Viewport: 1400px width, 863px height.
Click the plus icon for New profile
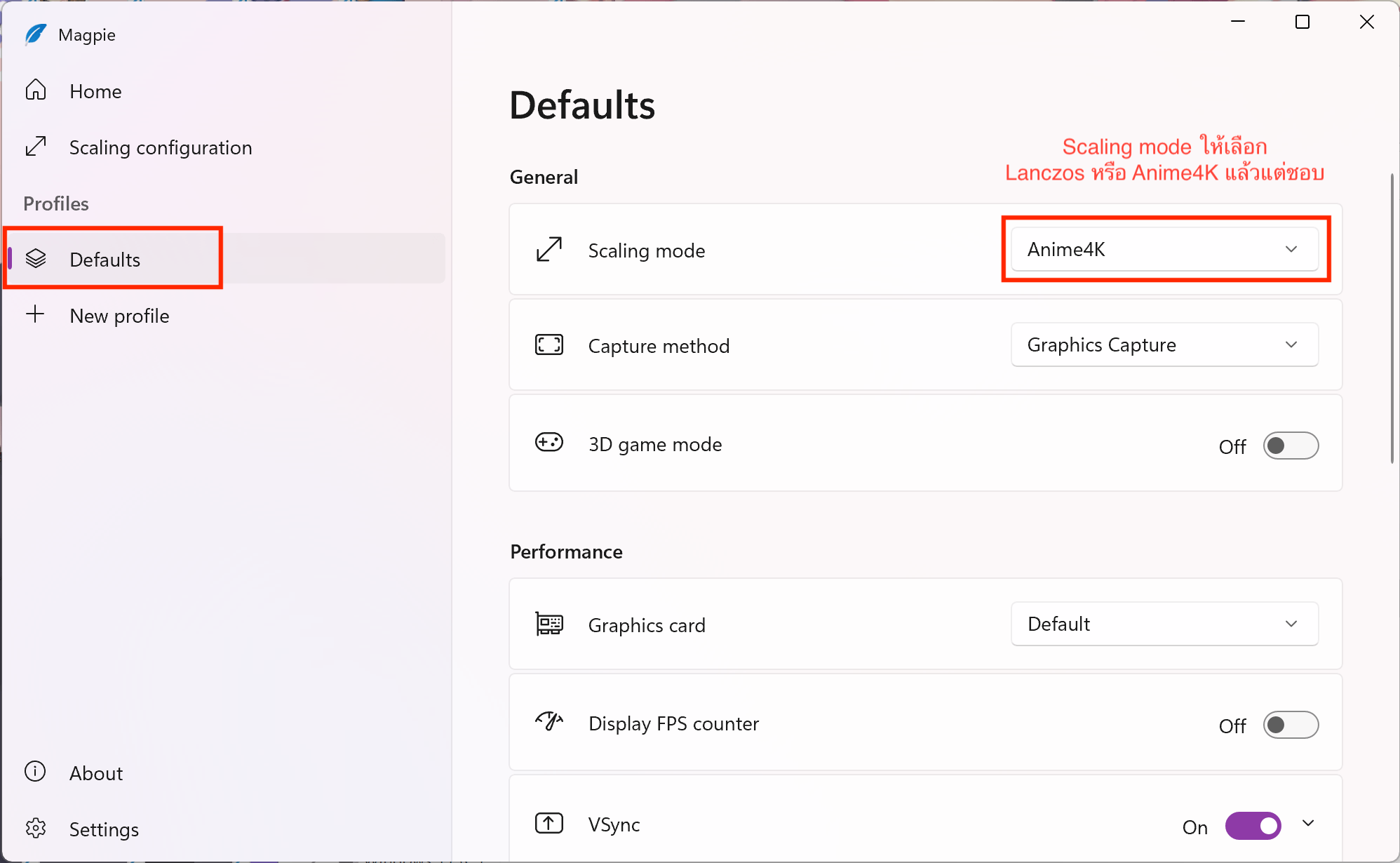pyautogui.click(x=35, y=314)
